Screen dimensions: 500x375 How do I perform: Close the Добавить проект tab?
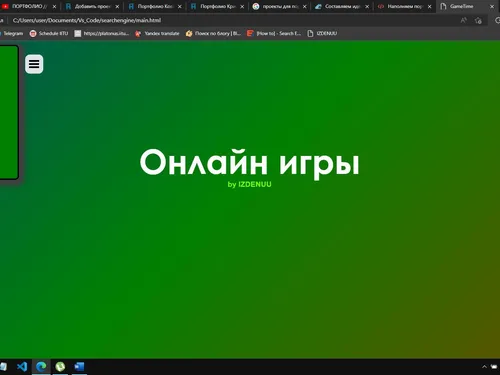[117, 7]
